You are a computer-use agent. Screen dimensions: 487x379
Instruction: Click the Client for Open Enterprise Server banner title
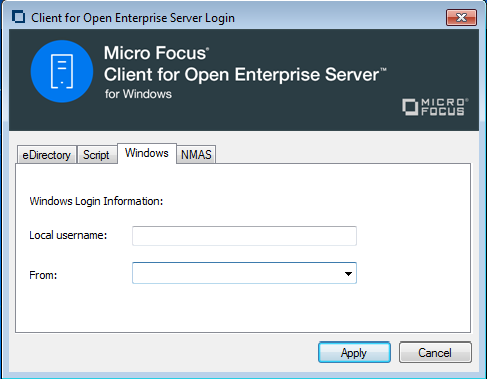click(x=245, y=75)
